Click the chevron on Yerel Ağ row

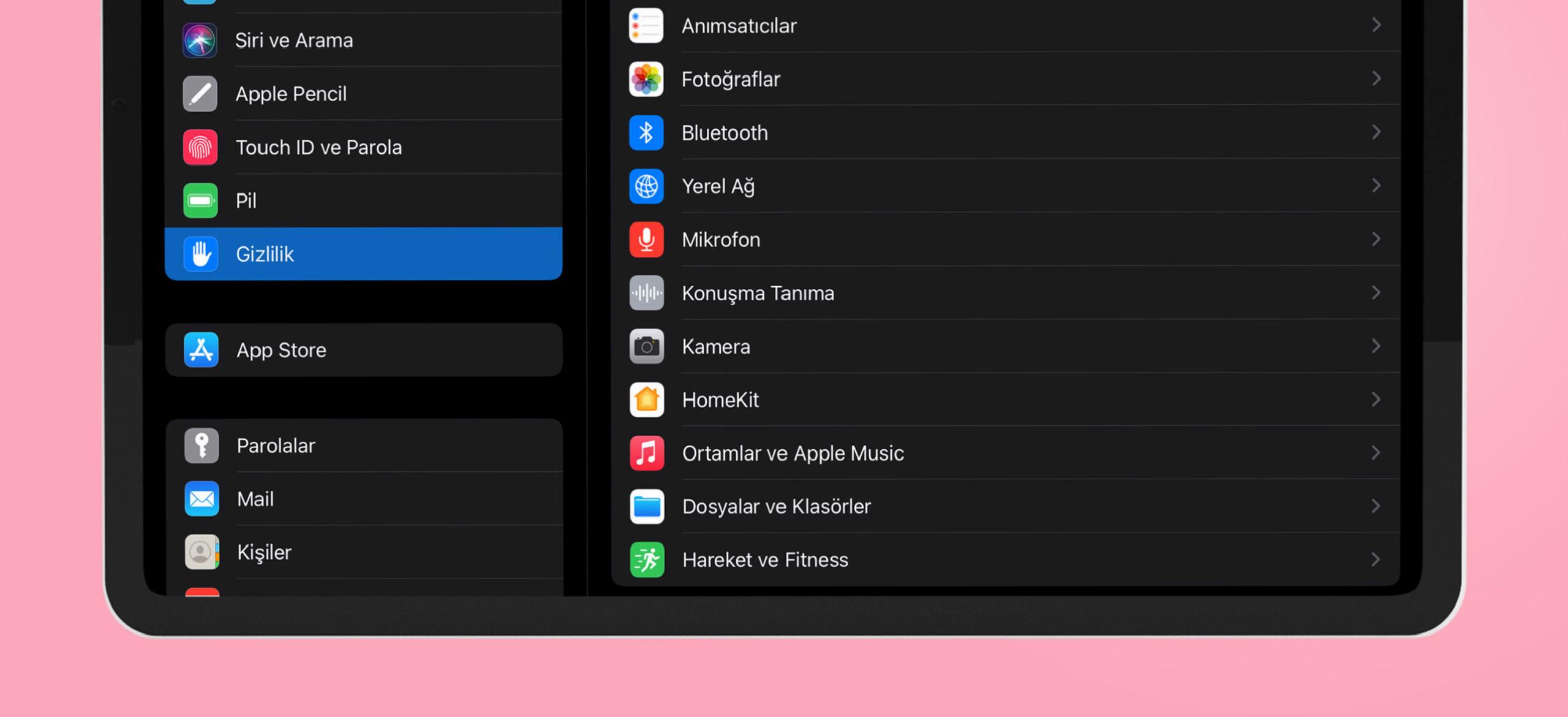(1376, 185)
